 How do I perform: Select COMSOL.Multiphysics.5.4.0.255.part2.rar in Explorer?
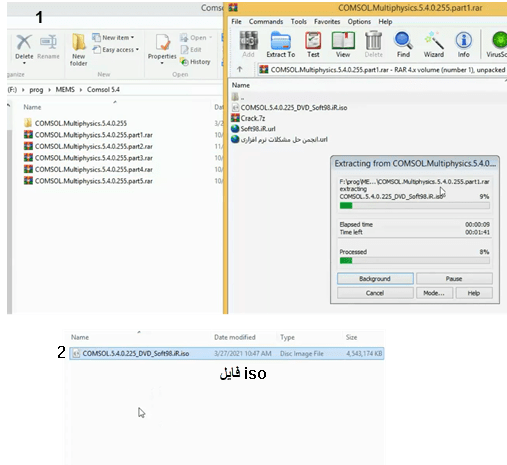tap(88, 146)
